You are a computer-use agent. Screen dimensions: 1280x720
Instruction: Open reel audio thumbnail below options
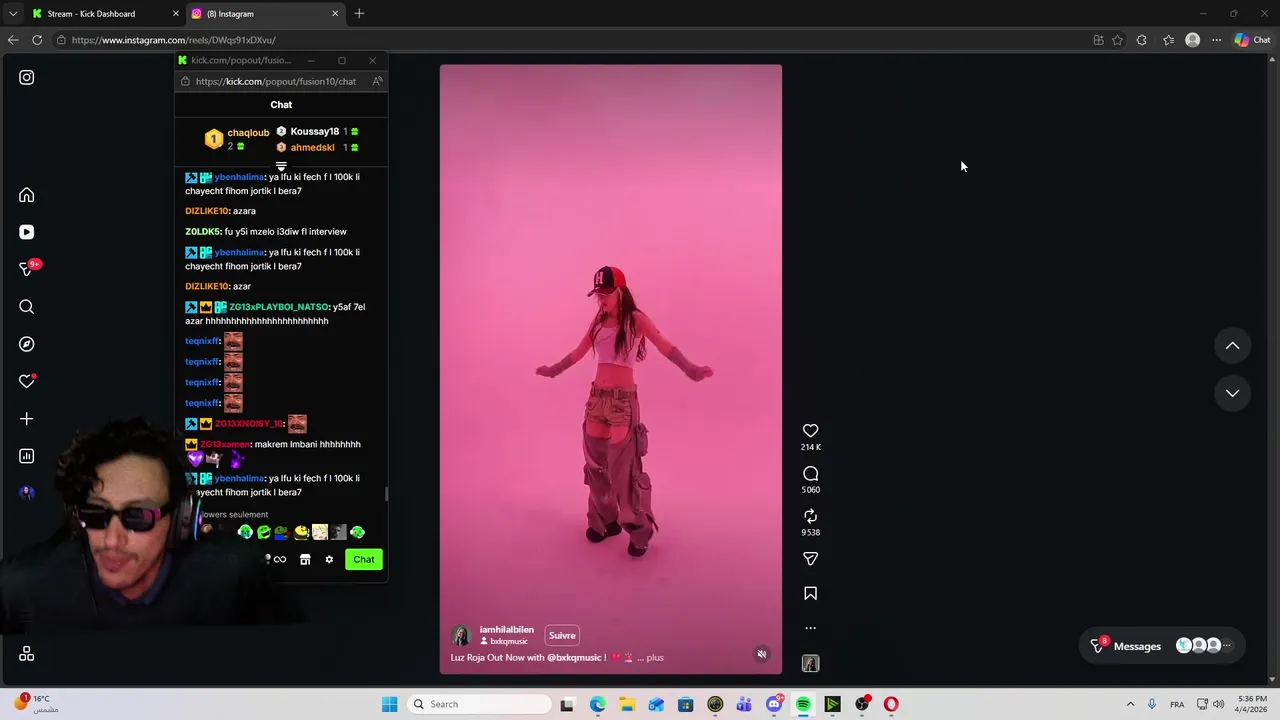pyautogui.click(x=811, y=663)
